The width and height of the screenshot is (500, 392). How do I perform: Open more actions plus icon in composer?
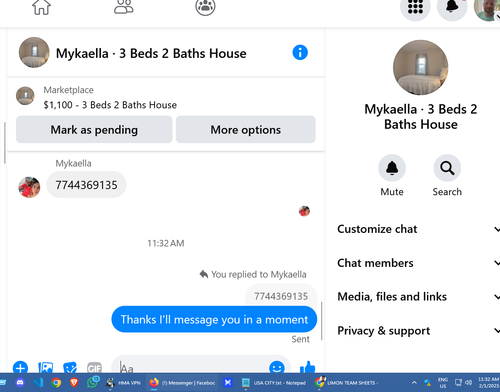pyautogui.click(x=20, y=368)
